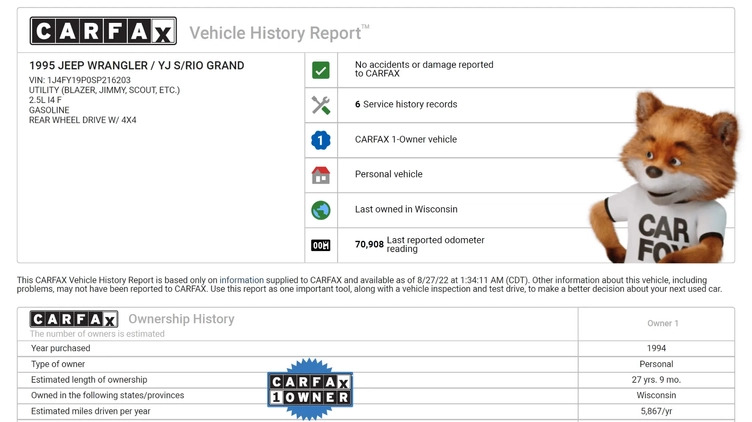Click the 'Year purchased' row label
This screenshot has height=422, width=752.
[x=60, y=349]
